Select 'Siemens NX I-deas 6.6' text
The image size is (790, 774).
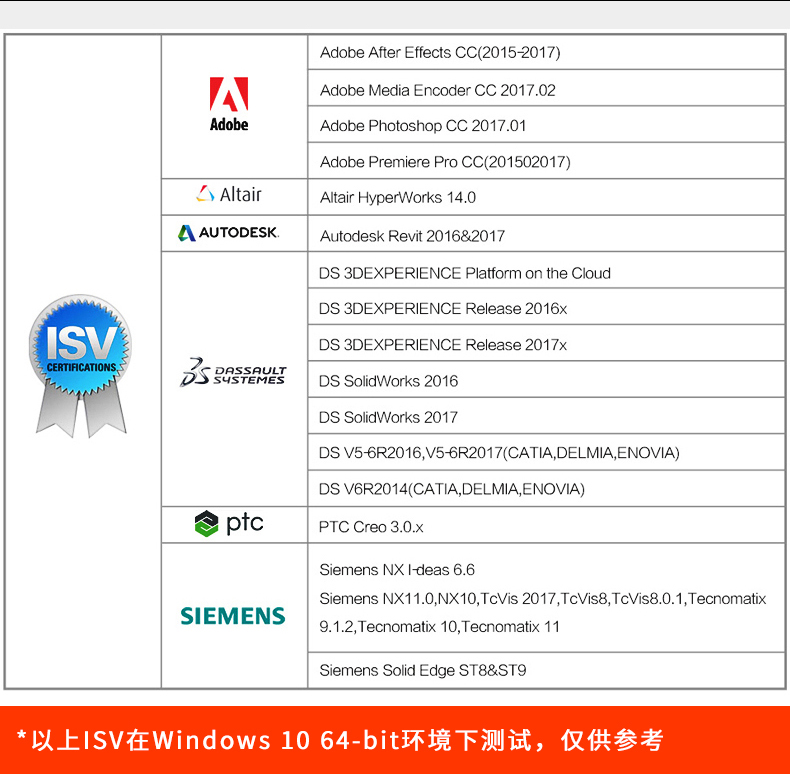click(397, 570)
